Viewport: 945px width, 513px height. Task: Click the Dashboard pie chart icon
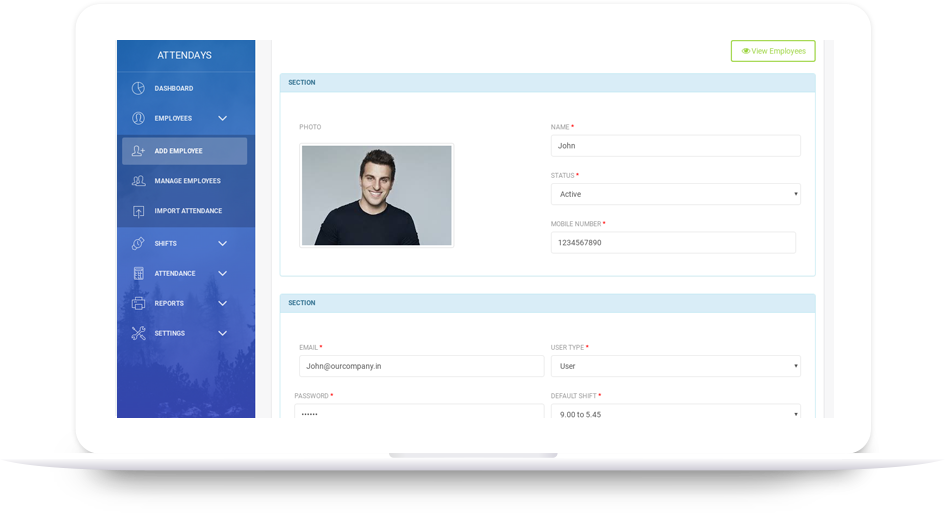tap(138, 89)
